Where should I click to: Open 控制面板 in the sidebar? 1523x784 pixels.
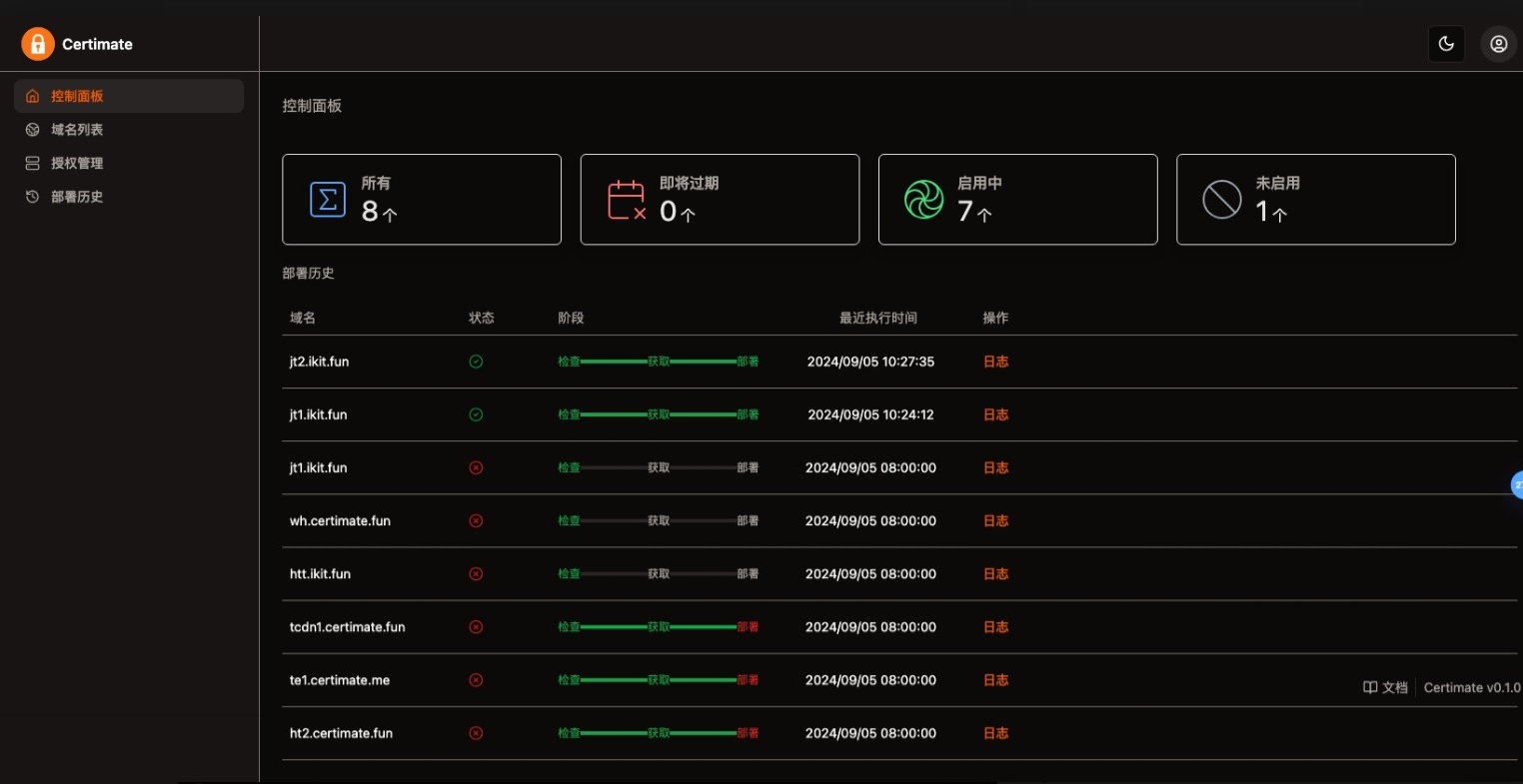(129, 96)
